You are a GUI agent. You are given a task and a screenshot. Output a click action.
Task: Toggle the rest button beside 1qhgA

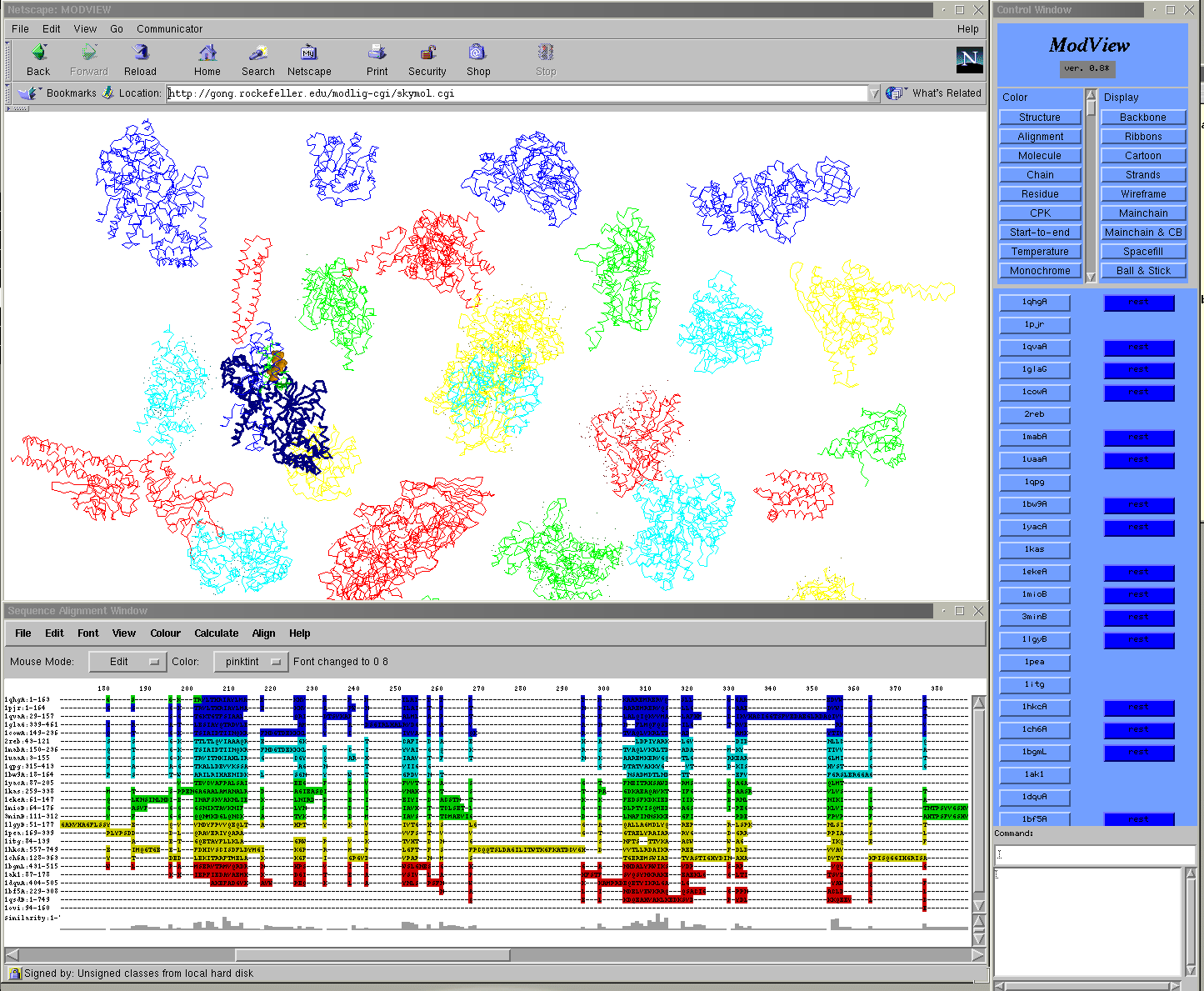pos(1138,303)
